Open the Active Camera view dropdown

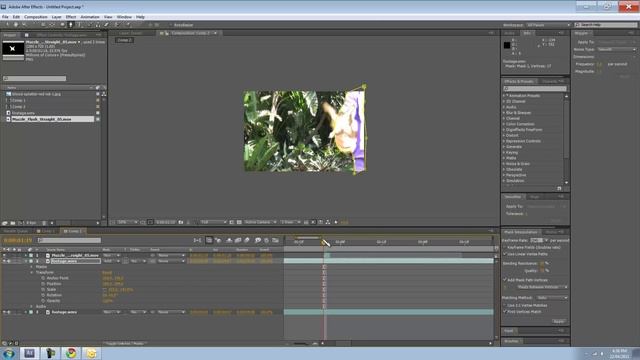[x=260, y=222]
